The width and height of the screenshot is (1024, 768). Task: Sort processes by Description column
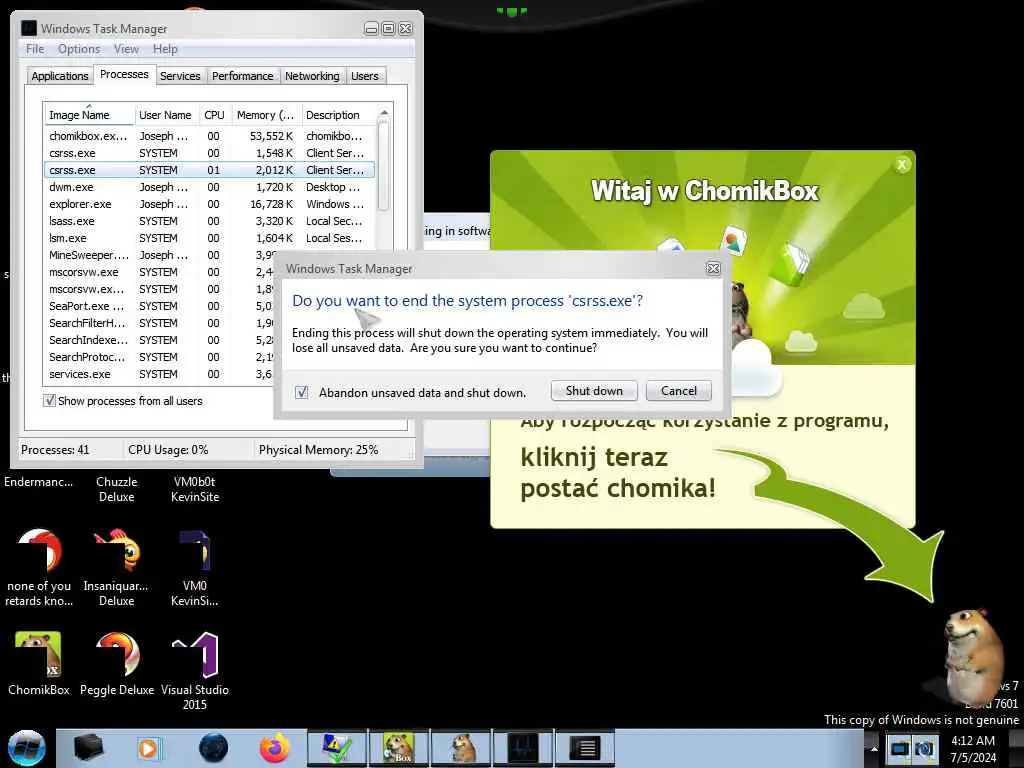338,115
